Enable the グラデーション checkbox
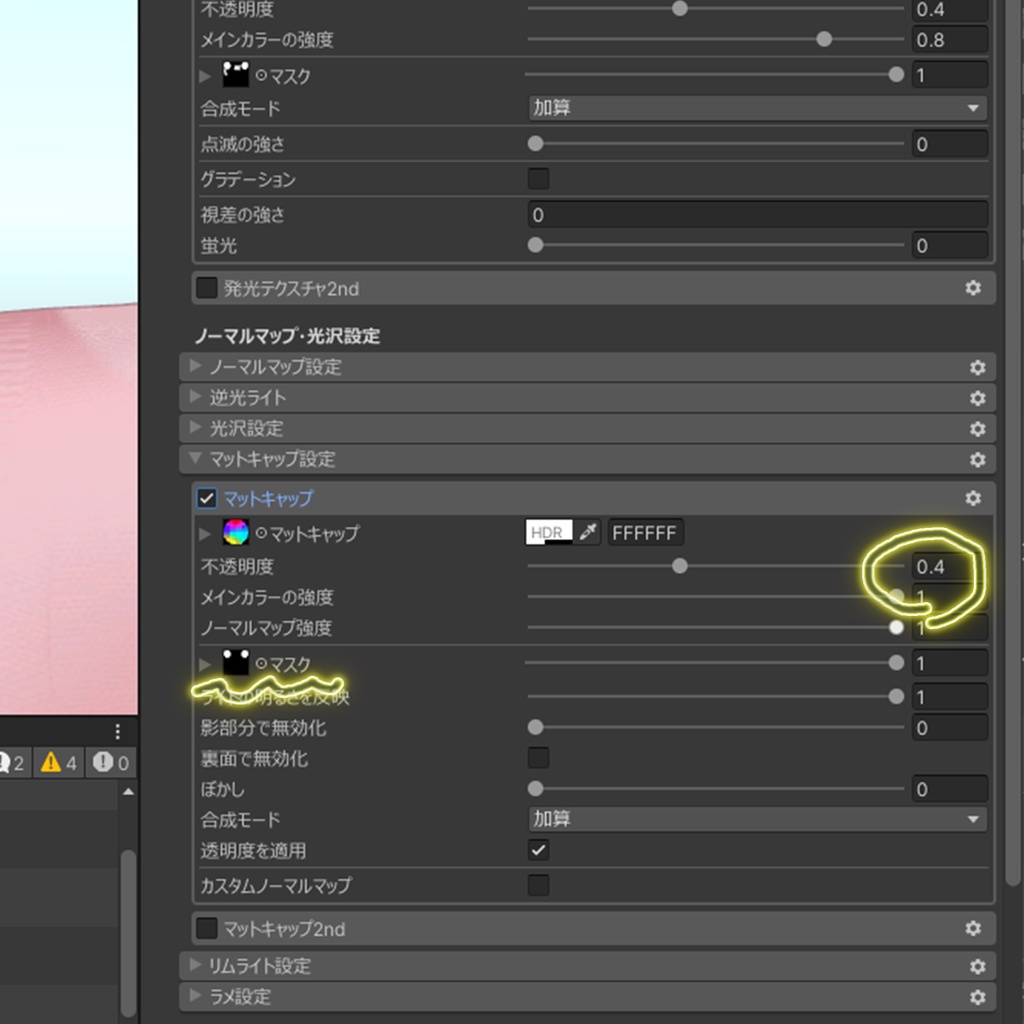 (x=538, y=179)
